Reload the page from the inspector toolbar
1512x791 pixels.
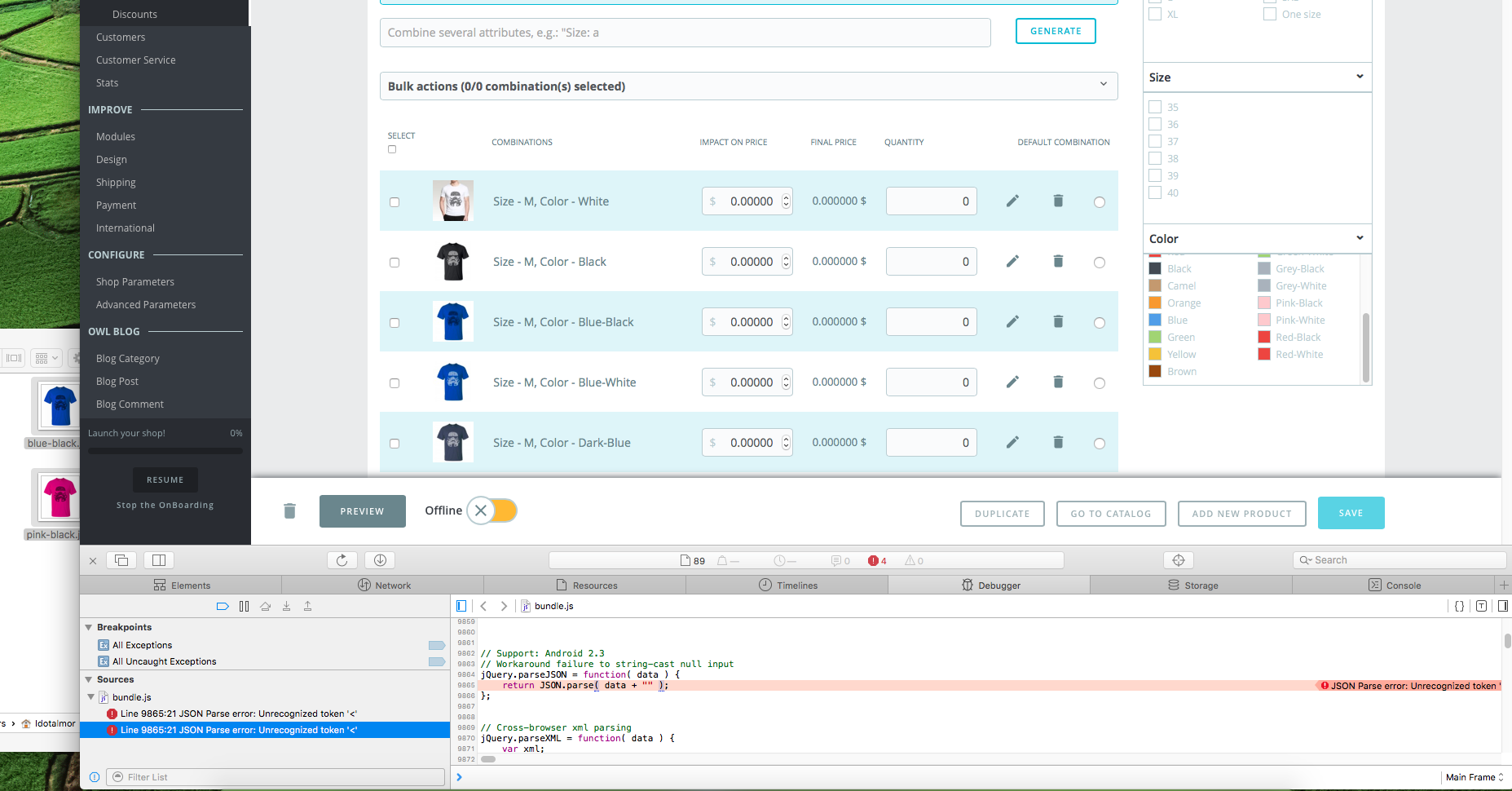point(342,560)
